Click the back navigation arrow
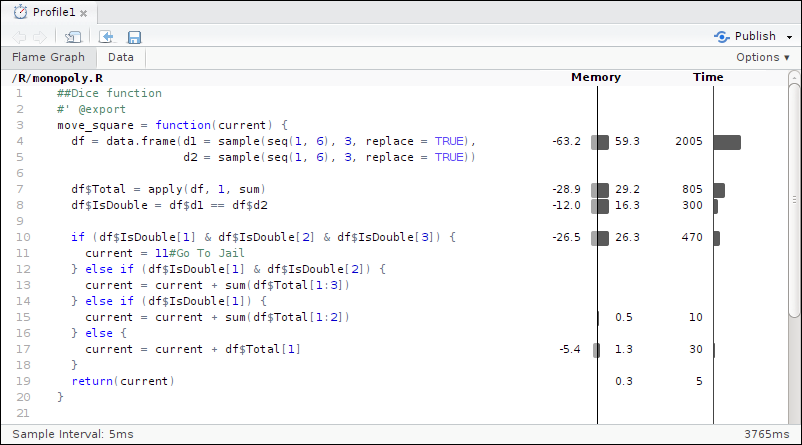802x445 pixels. tap(20, 37)
